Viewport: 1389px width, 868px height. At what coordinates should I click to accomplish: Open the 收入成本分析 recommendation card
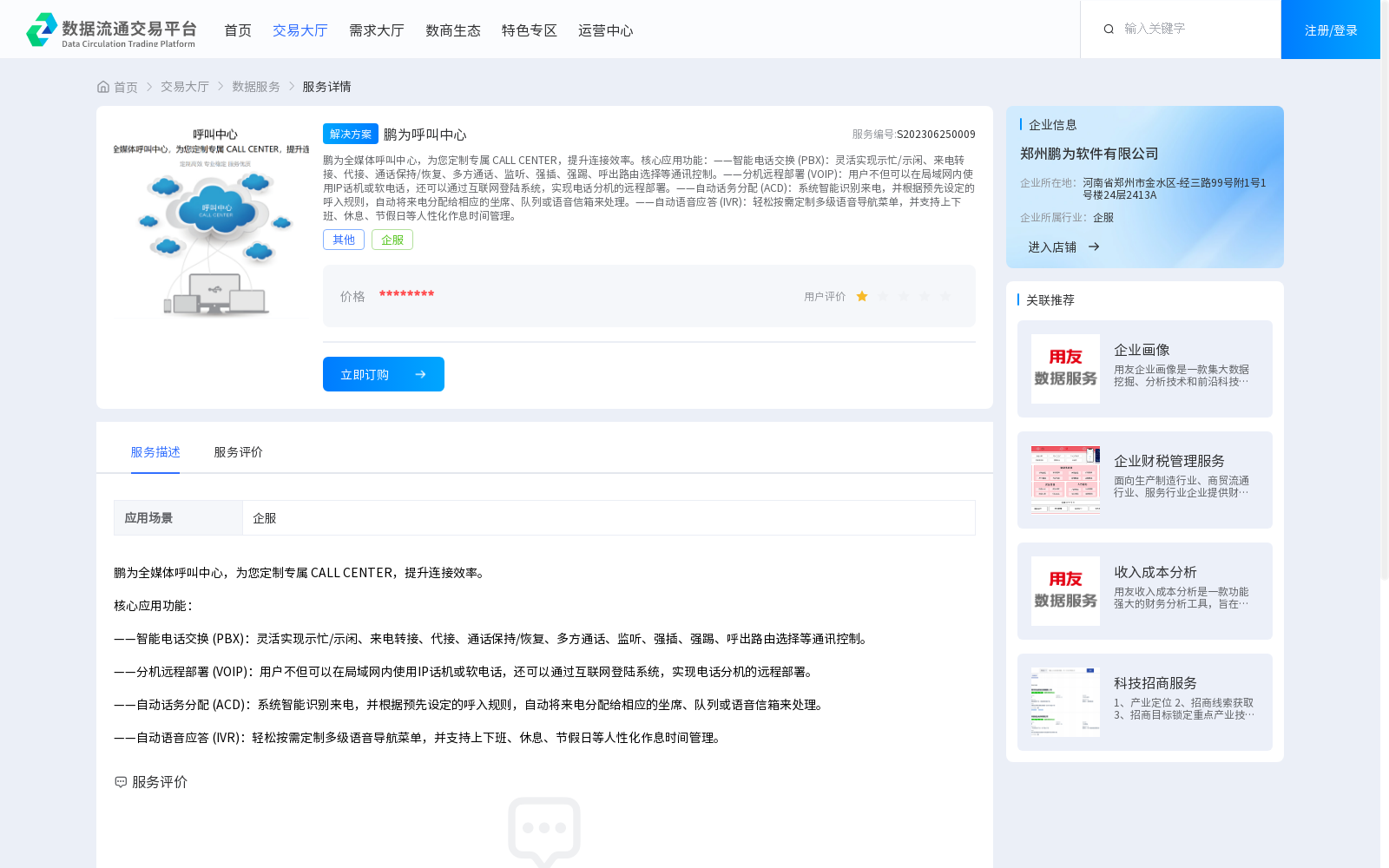coord(1145,591)
